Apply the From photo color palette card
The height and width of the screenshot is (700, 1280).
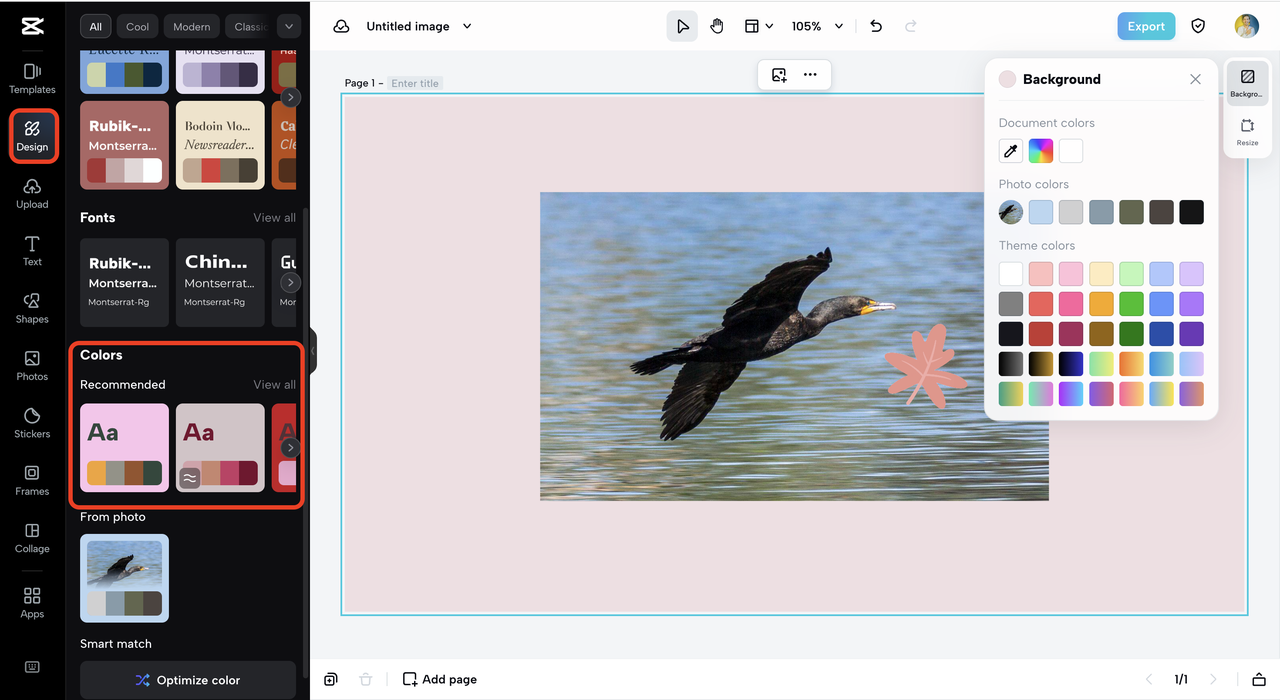click(124, 578)
